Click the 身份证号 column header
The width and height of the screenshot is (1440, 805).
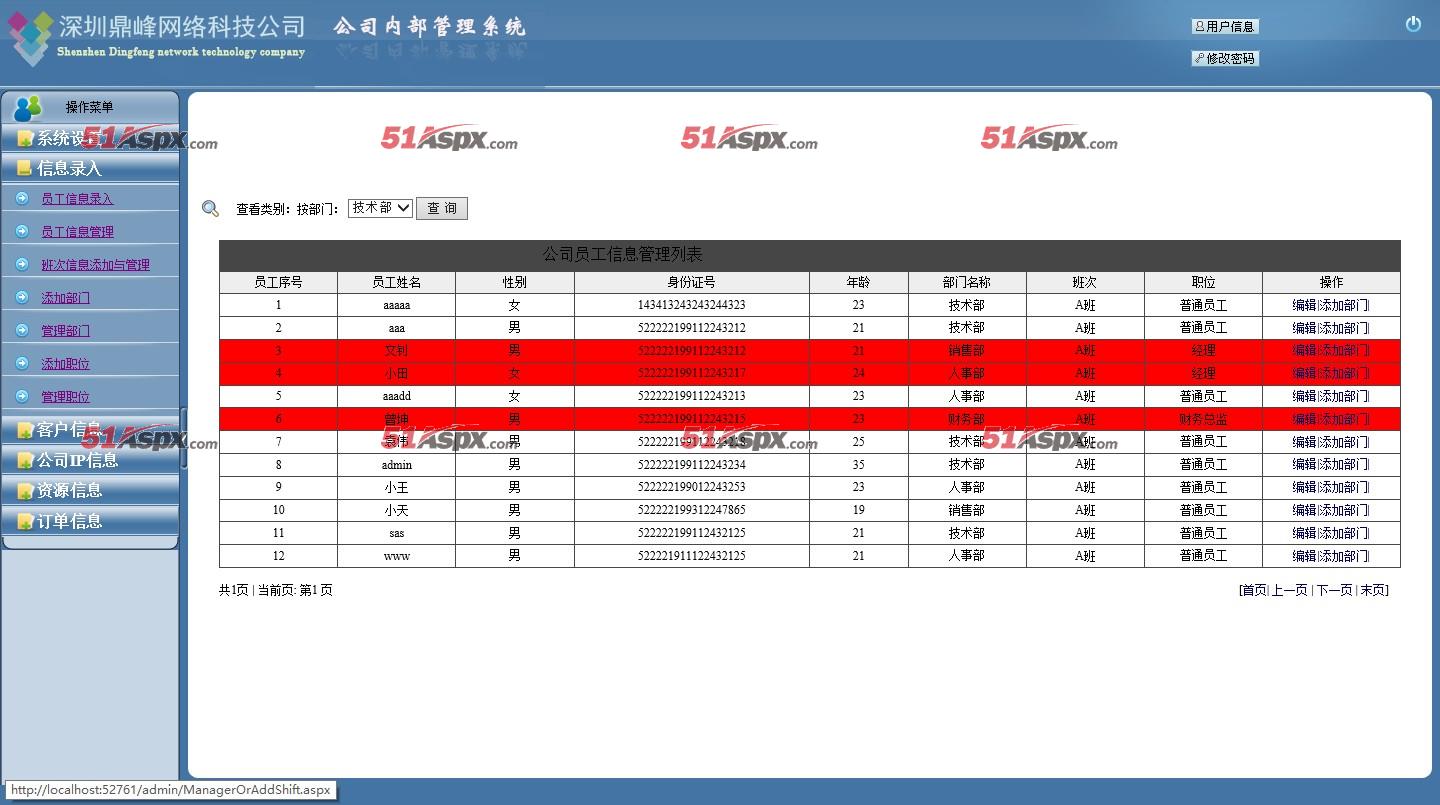[692, 282]
